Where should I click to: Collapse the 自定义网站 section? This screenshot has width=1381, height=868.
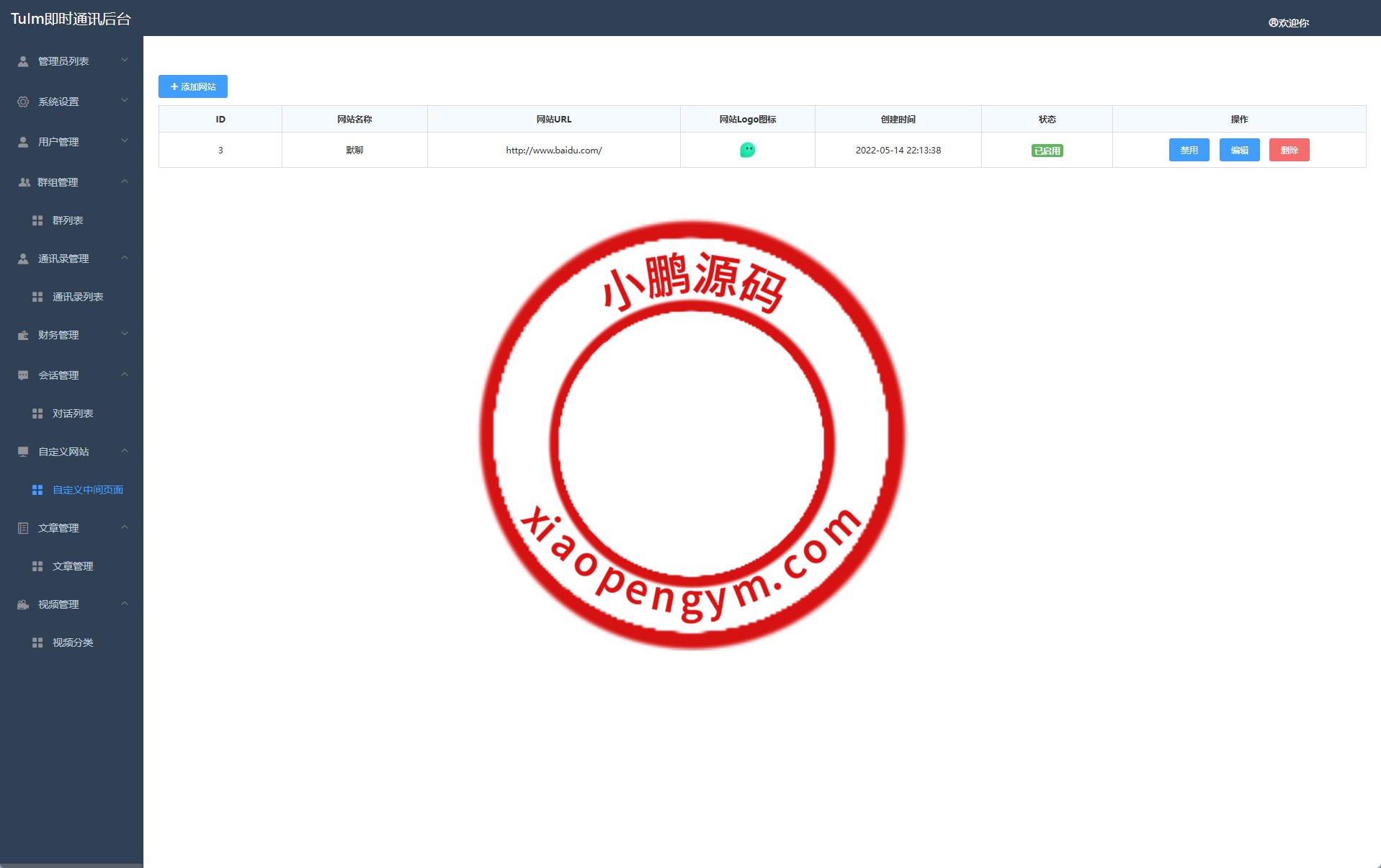[x=124, y=451]
